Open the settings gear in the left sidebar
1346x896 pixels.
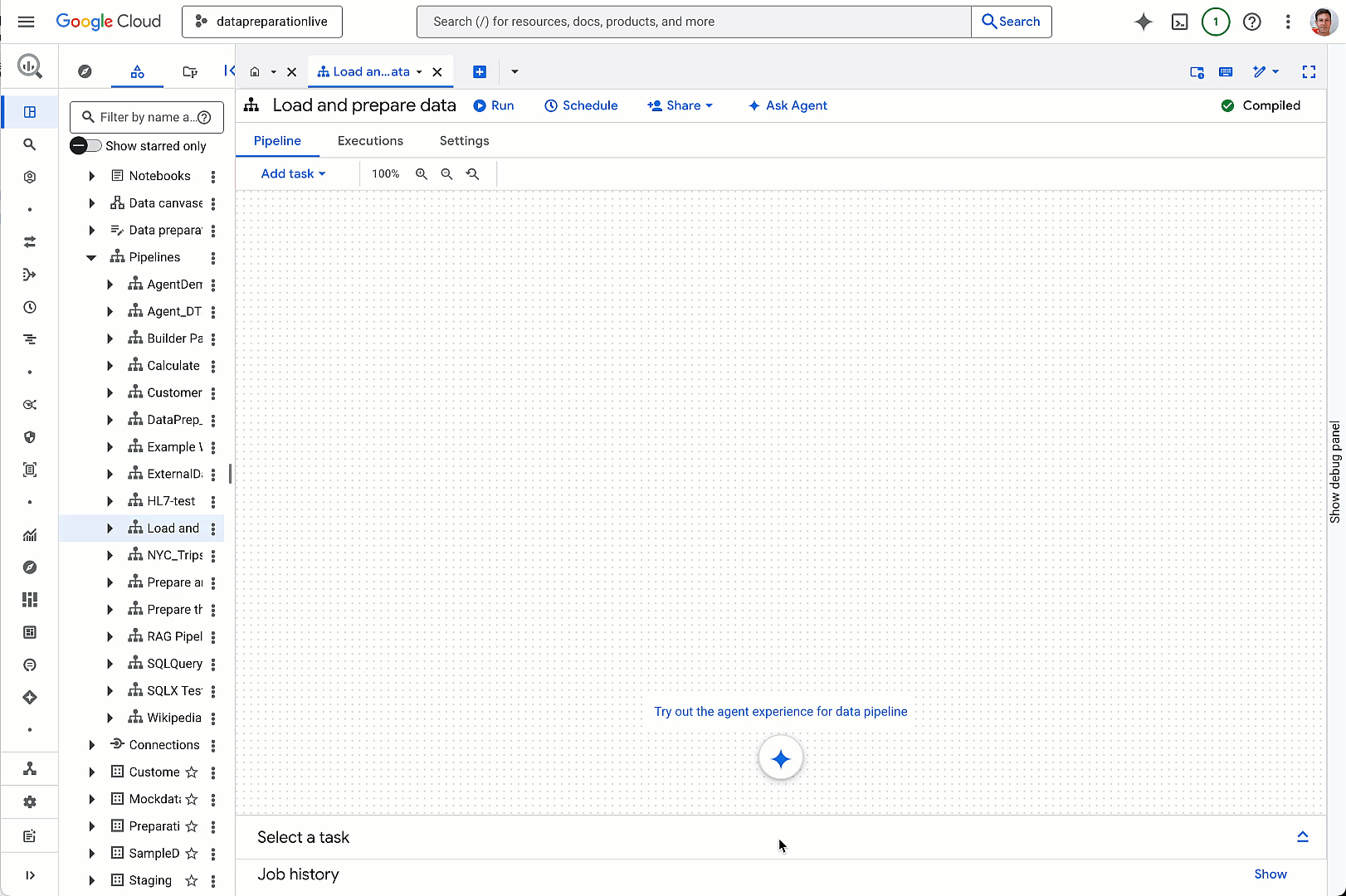[29, 801]
